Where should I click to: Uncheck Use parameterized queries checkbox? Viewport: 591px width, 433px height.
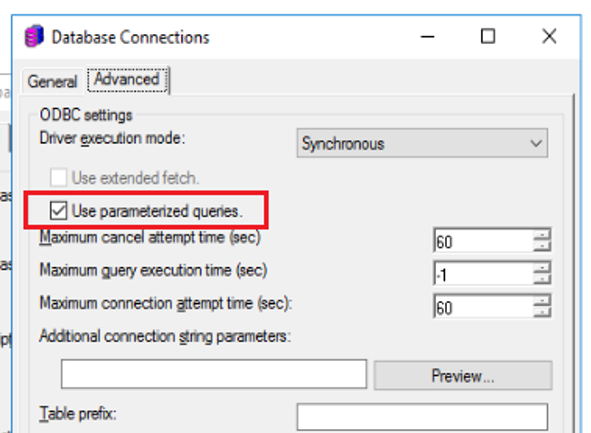coord(58,211)
